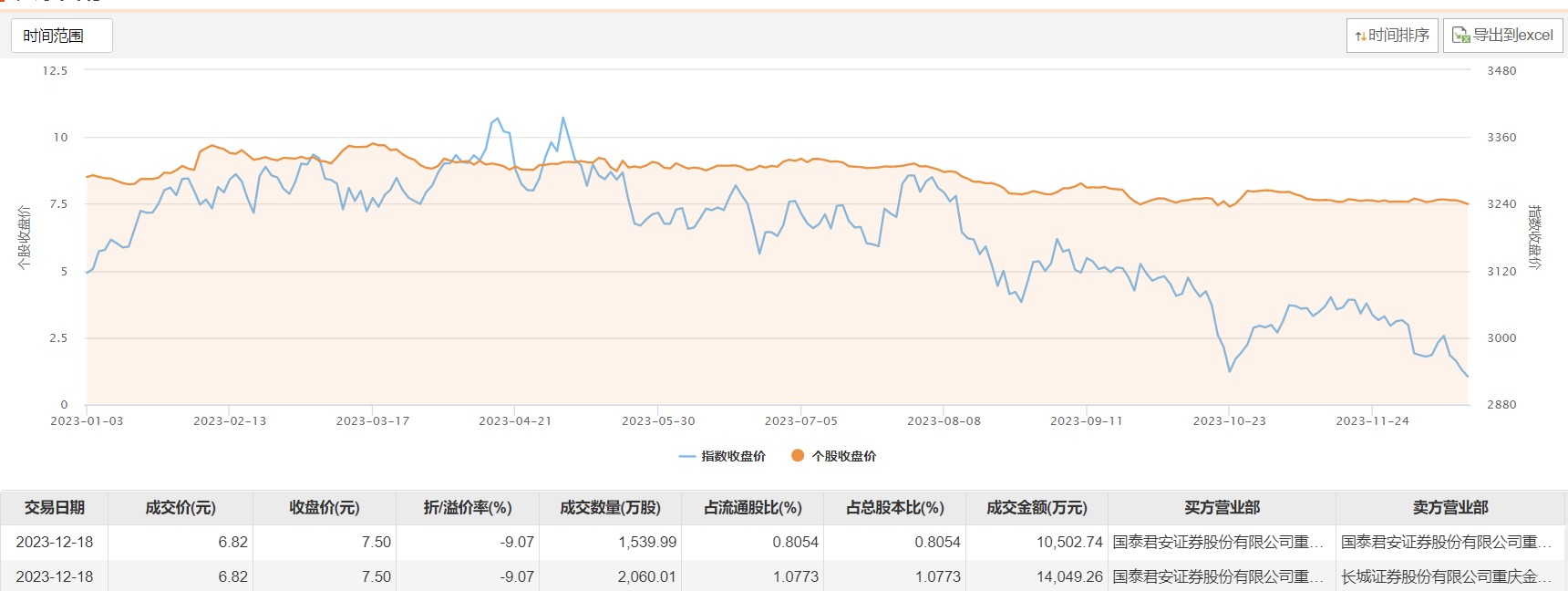Click the 2023-04-21 x-axis date label

tap(515, 421)
